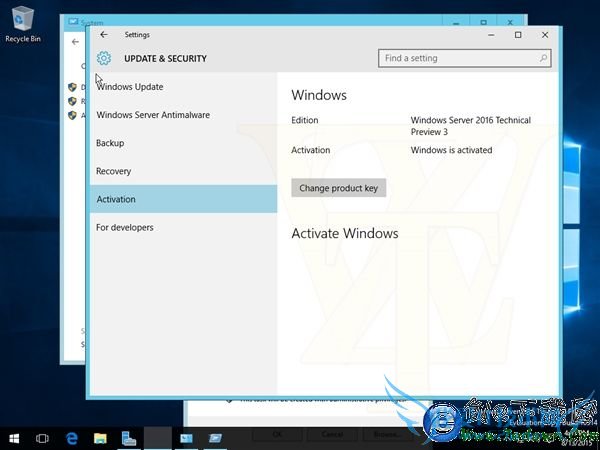The width and height of the screenshot is (600, 450).
Task: Open the Backup settings section
Action: [x=183, y=143]
